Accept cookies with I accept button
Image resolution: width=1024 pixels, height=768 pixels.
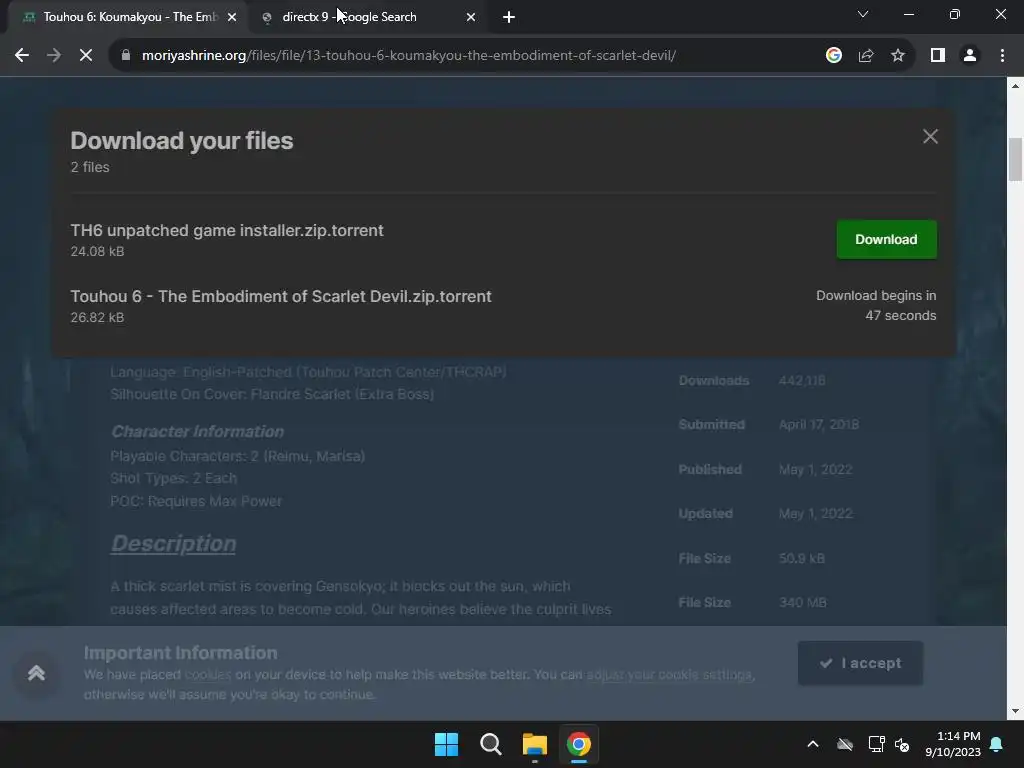pyautogui.click(x=860, y=663)
